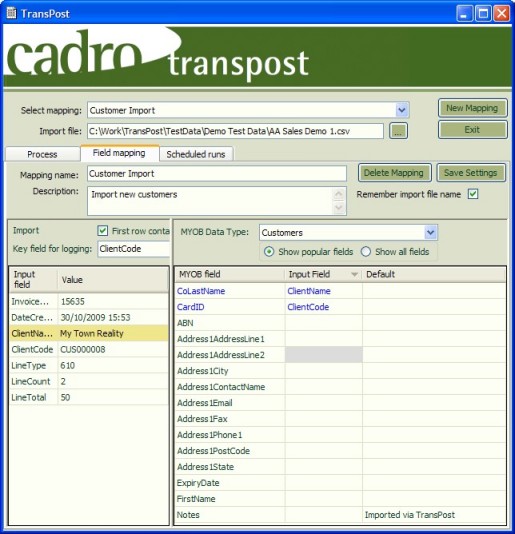Toggle First row contains checkbox

pyautogui.click(x=103, y=231)
